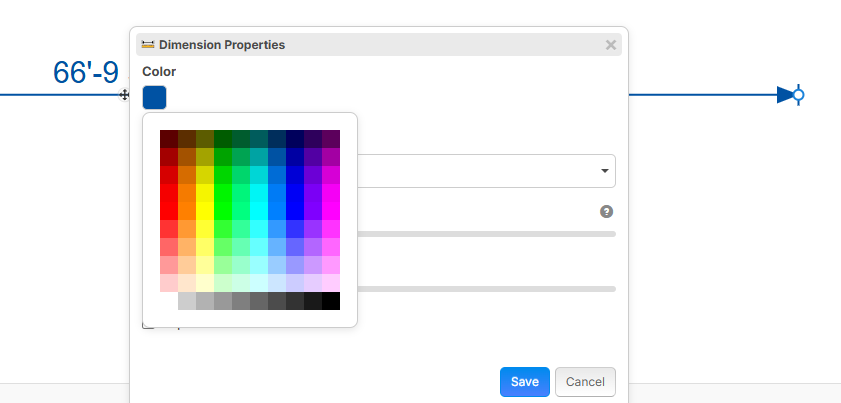Click the 66'-9 dimension text label
This screenshot has height=403, width=841.
(85, 73)
